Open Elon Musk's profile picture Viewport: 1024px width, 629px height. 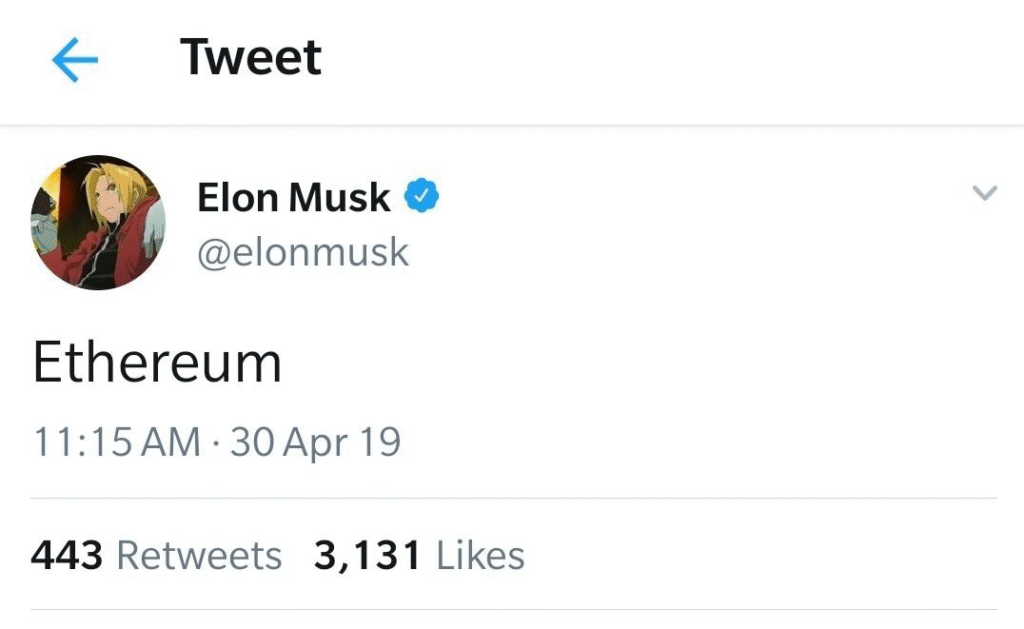(x=97, y=222)
